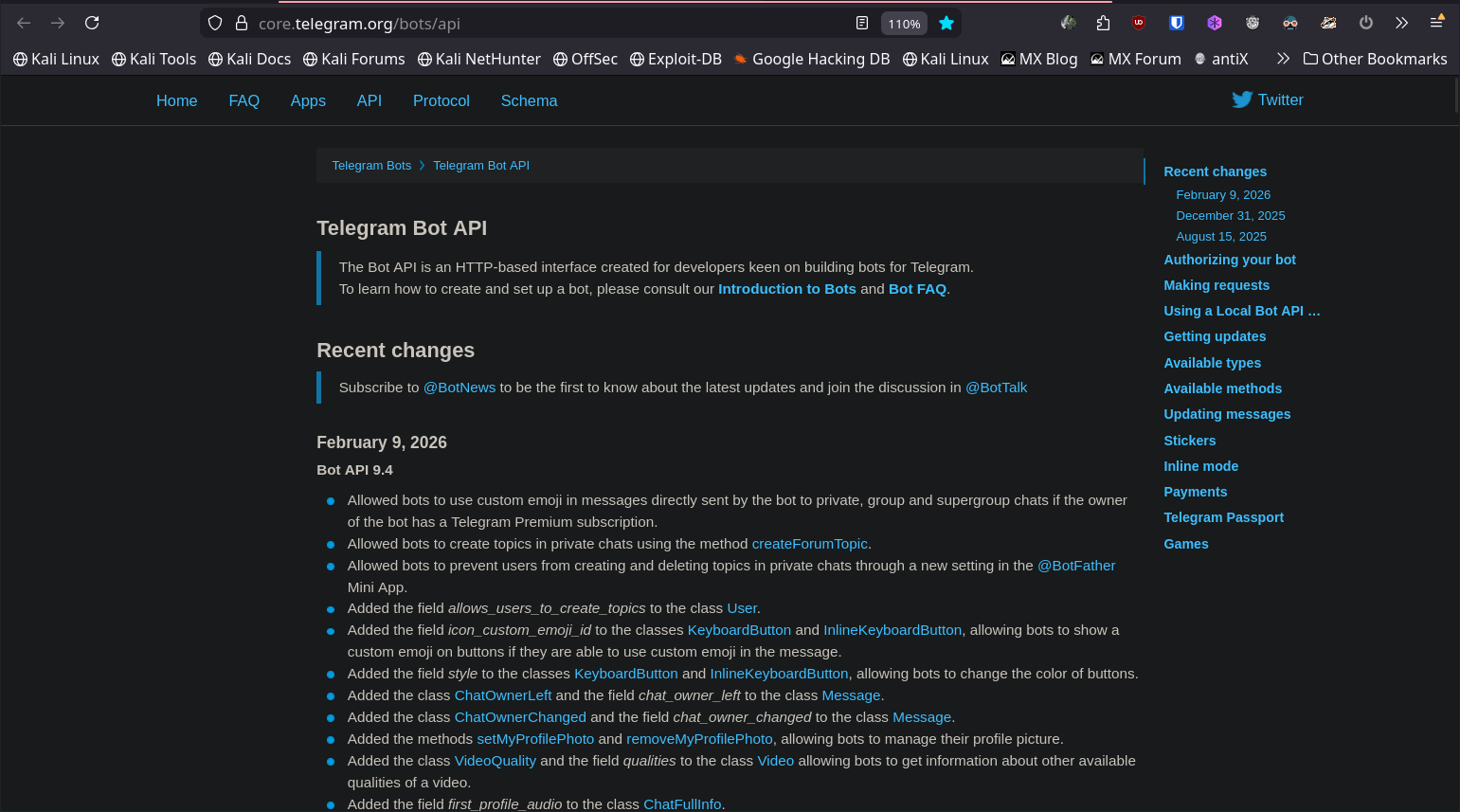Open the Other Bookmarks folder
Viewport: 1460px width, 812px height.
pos(1375,59)
